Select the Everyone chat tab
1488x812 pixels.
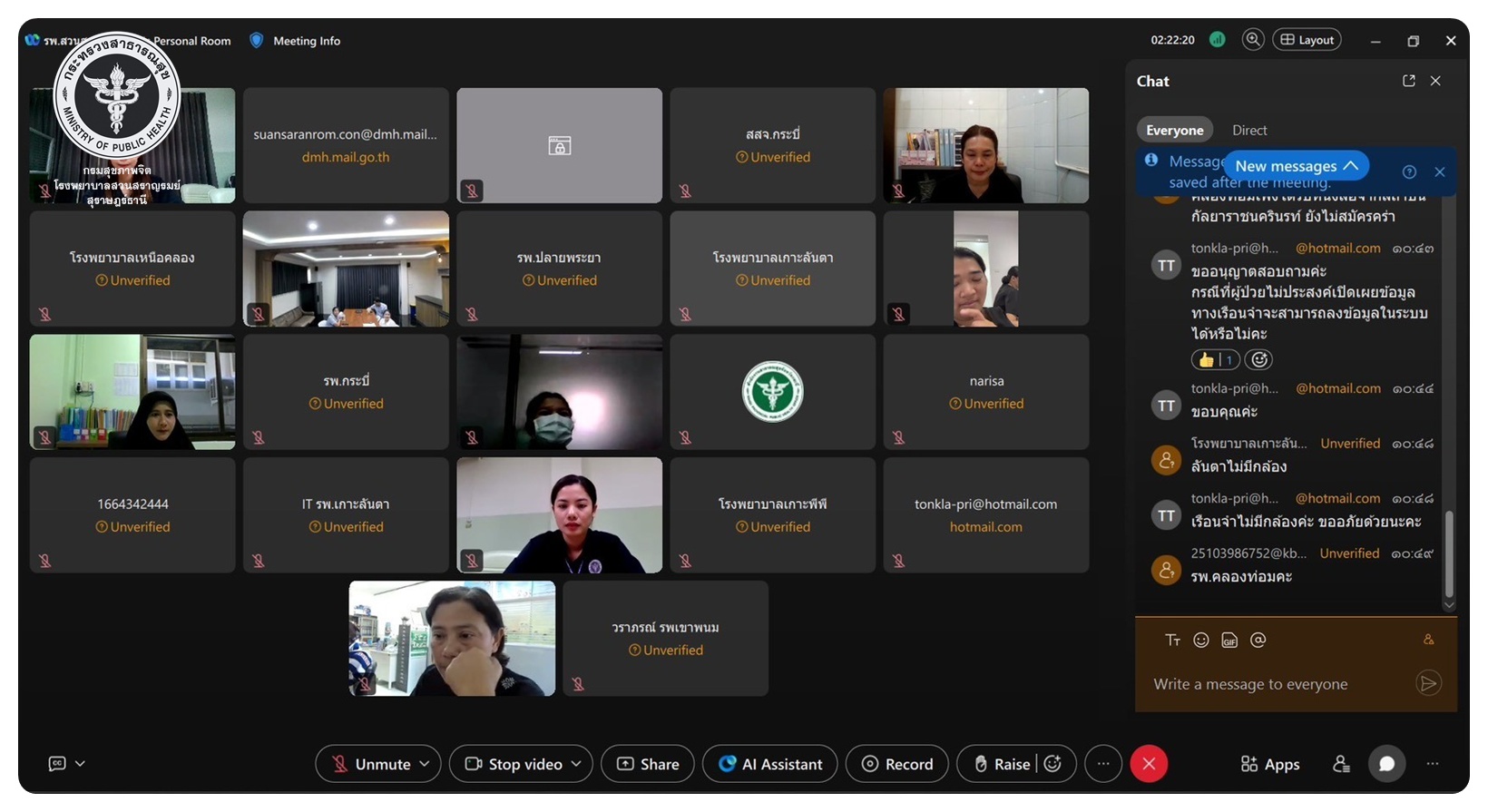[1175, 130]
